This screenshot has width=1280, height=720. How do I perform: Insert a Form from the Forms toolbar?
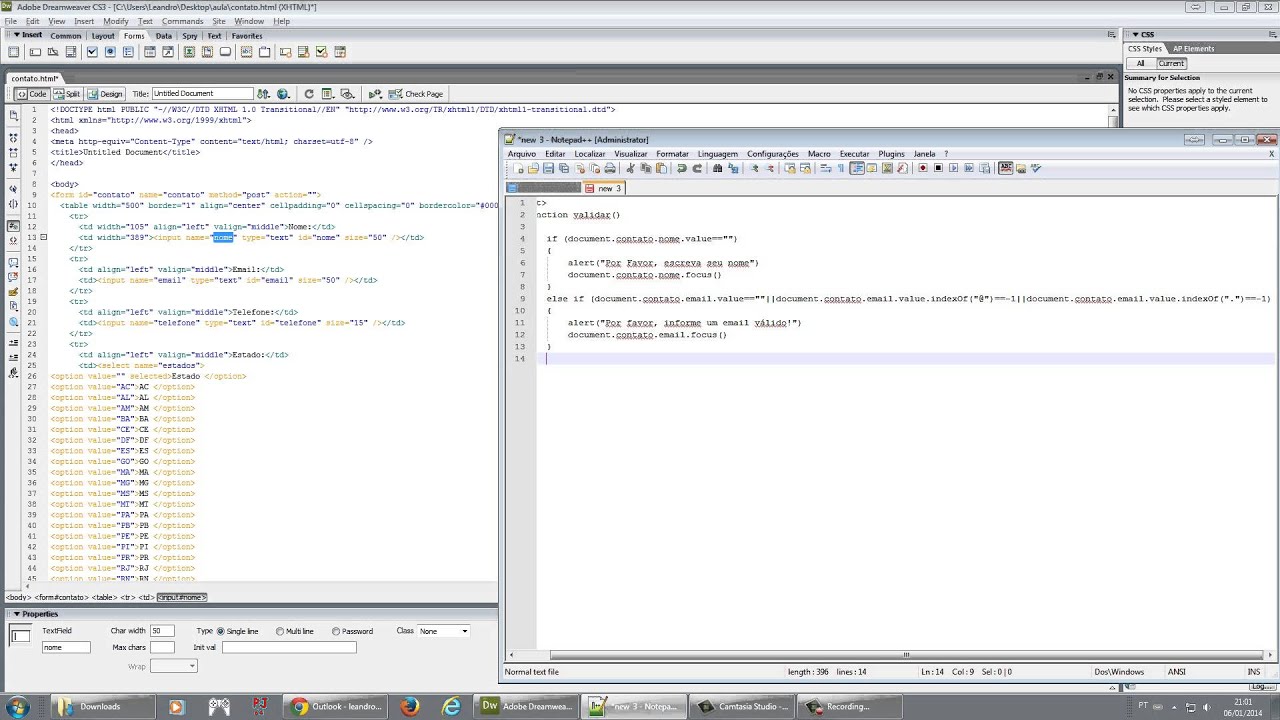(x=13, y=52)
